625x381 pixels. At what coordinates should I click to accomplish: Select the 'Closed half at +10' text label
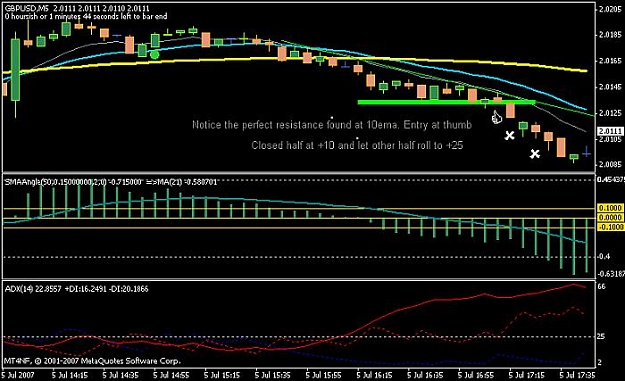pos(357,145)
